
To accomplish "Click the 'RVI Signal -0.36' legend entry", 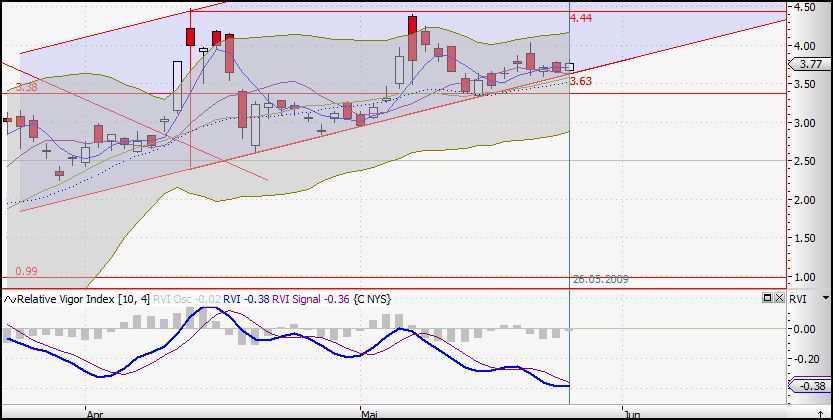I will [x=310, y=299].
